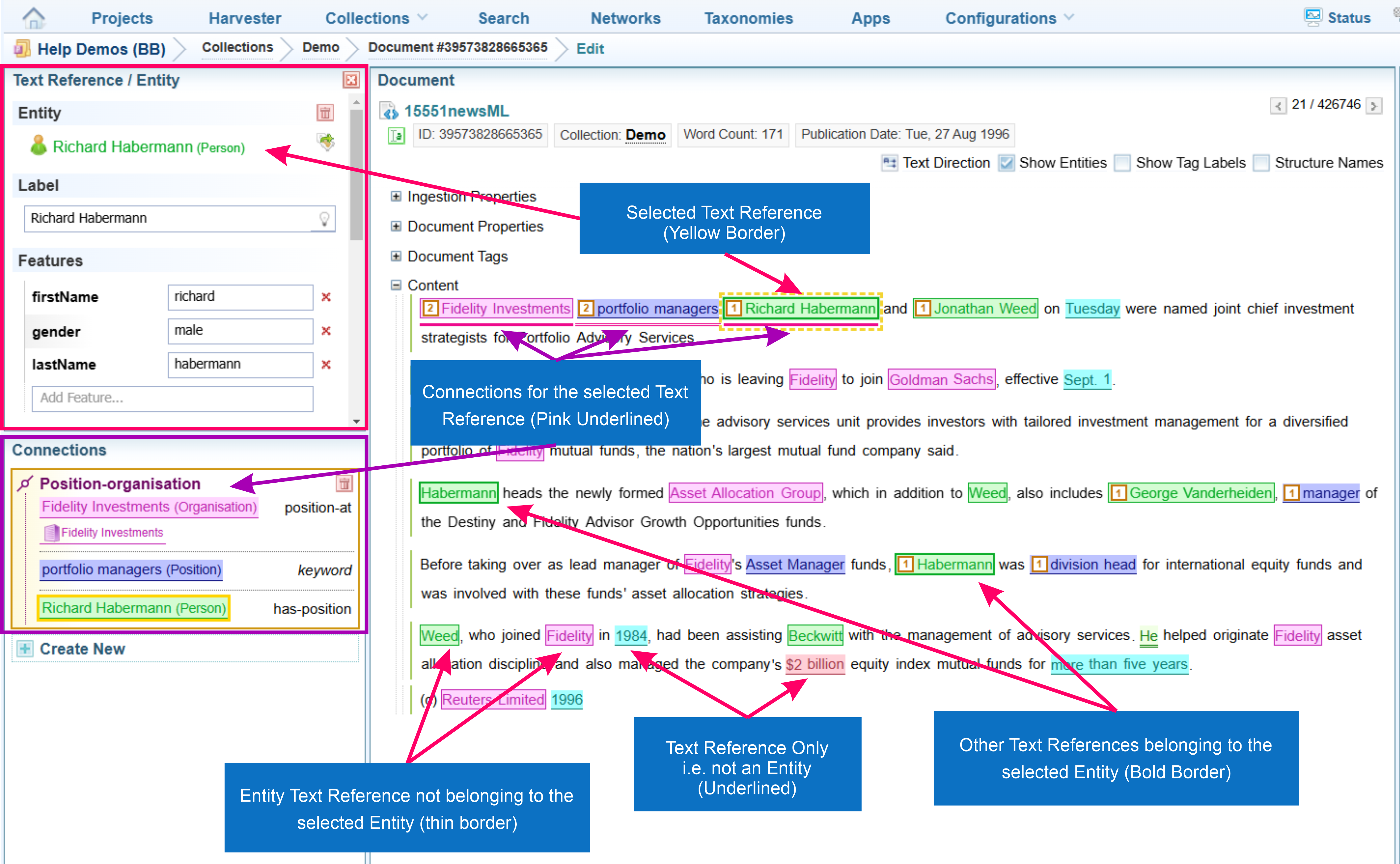Click Create New connection button
Screen dimensions: 1400x864
tap(82, 649)
